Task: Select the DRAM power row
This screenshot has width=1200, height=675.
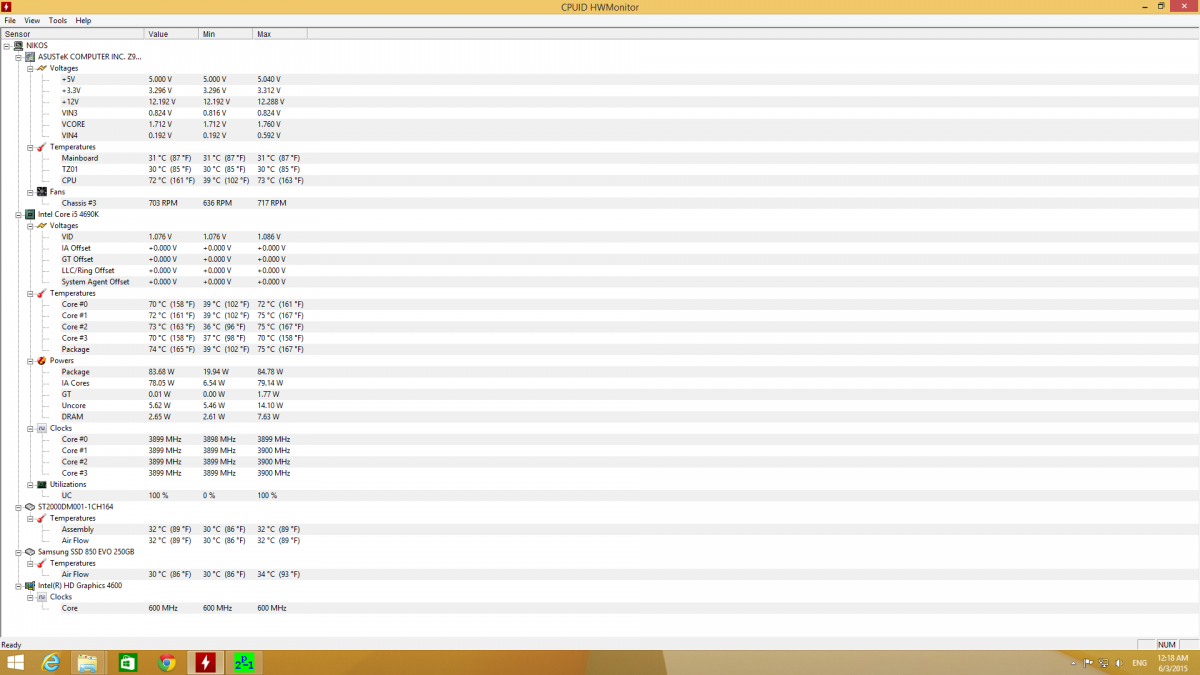Action: [x=600, y=417]
